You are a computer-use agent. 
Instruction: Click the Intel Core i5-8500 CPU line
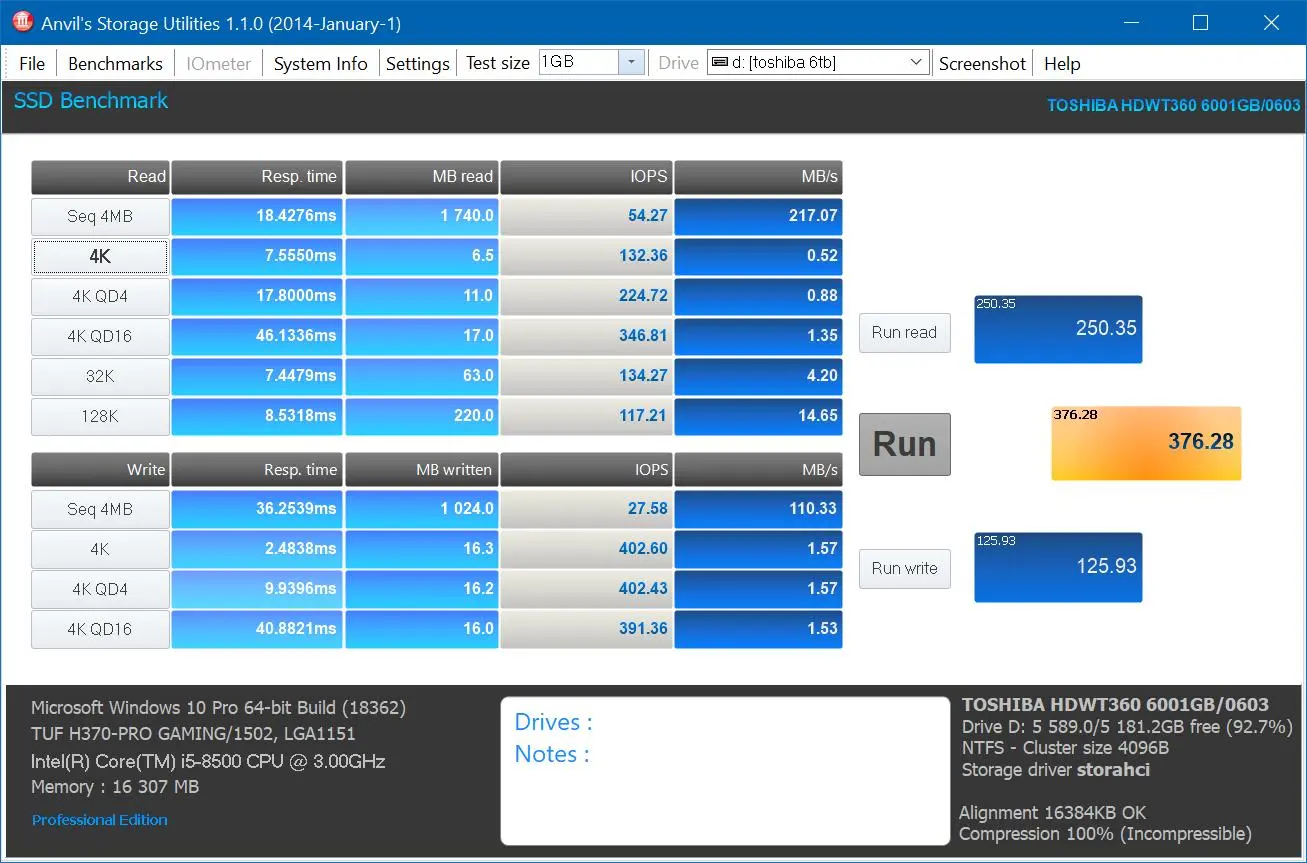click(x=208, y=761)
